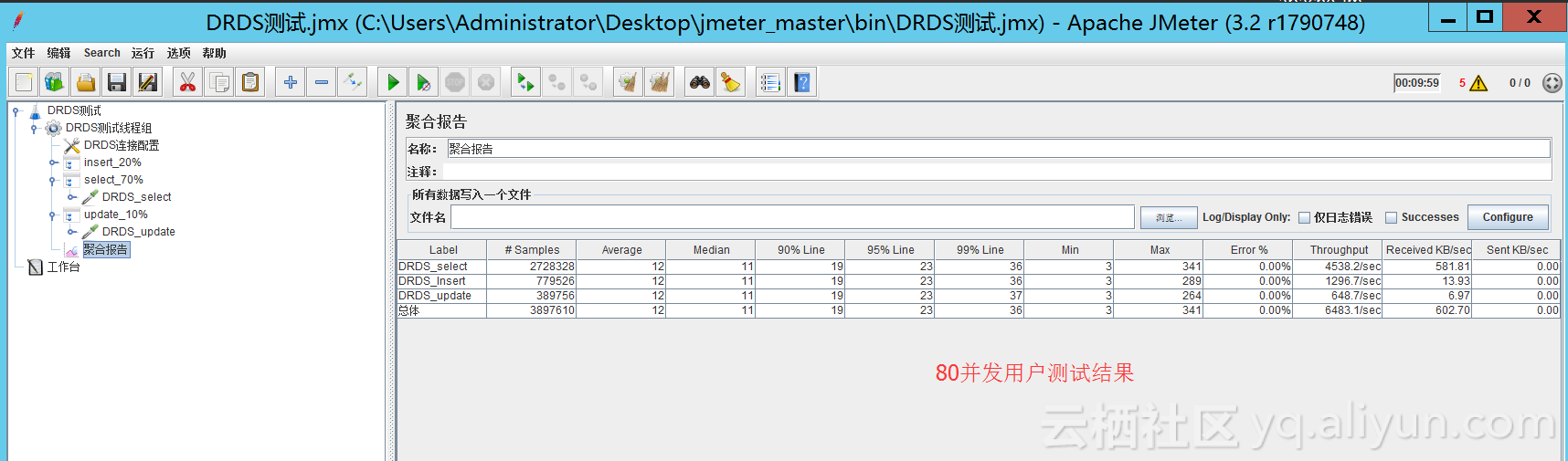
Task: Clear all results
Action: (660, 83)
